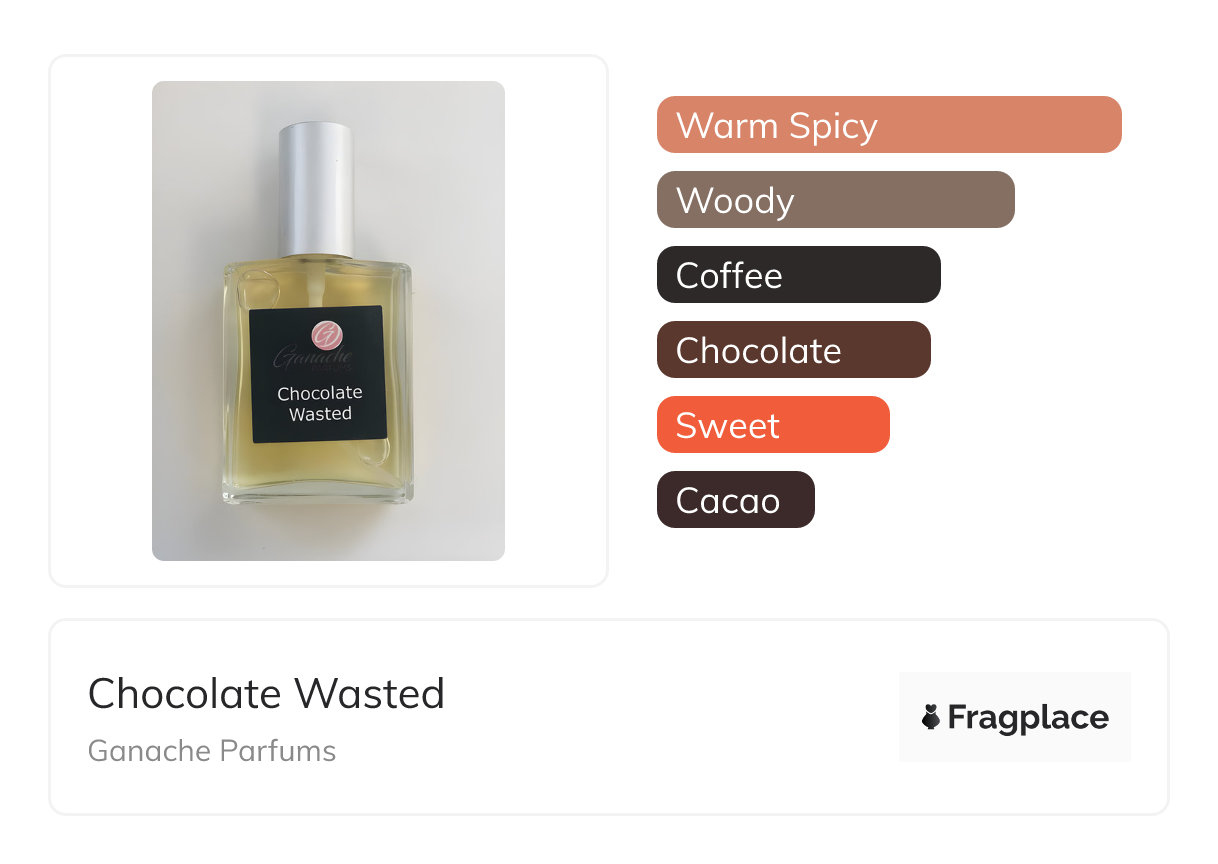Choose the Woody accord bar

coord(836,200)
